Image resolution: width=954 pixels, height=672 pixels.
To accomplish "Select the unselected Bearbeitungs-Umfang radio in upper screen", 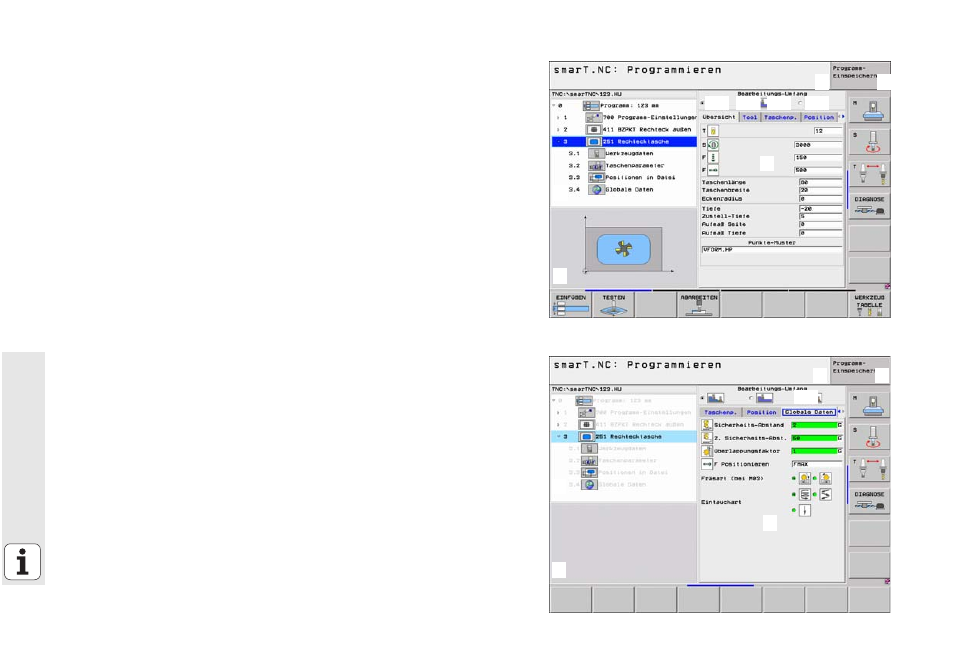I will (x=801, y=103).
